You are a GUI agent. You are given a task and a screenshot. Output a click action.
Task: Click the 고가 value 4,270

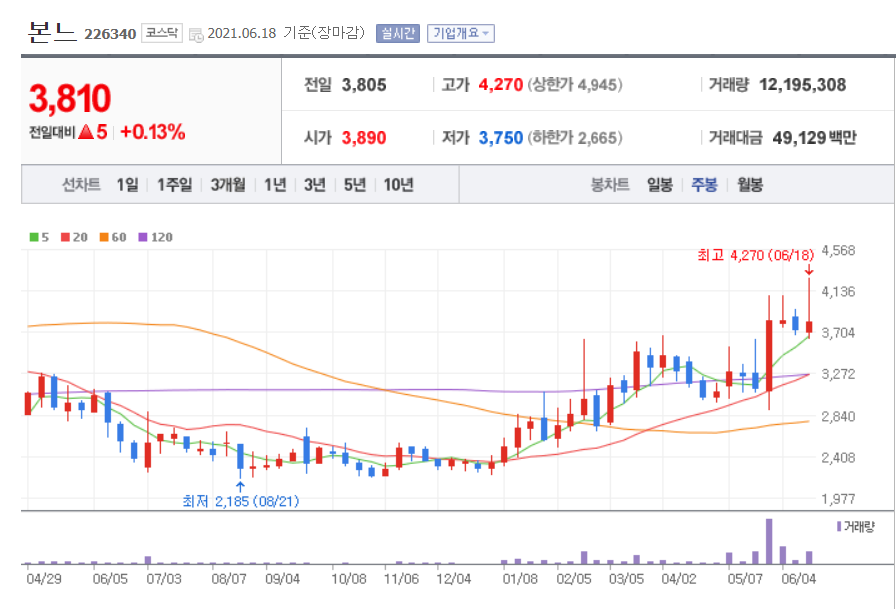coord(501,85)
